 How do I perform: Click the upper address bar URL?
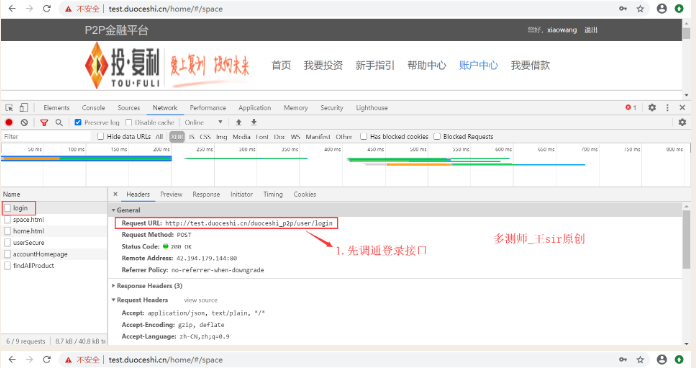click(x=166, y=9)
